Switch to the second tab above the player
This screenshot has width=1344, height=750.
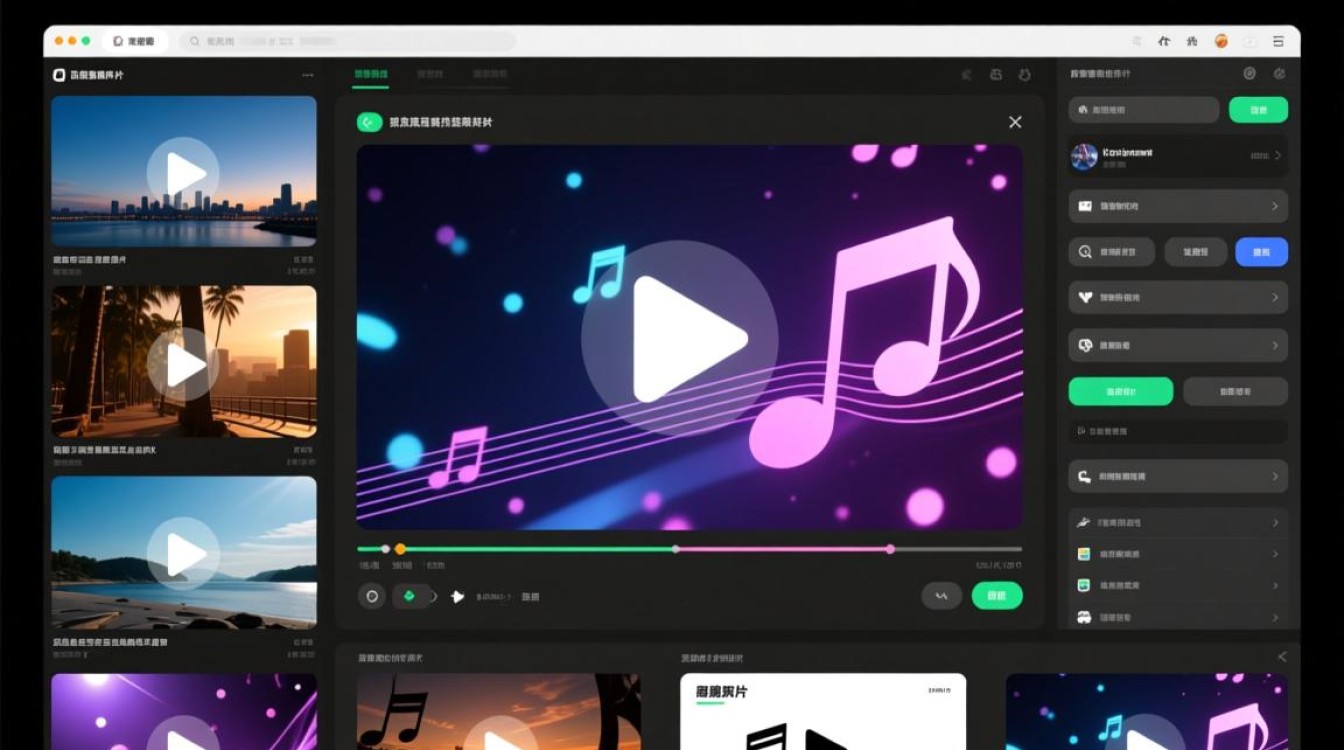(x=430, y=75)
